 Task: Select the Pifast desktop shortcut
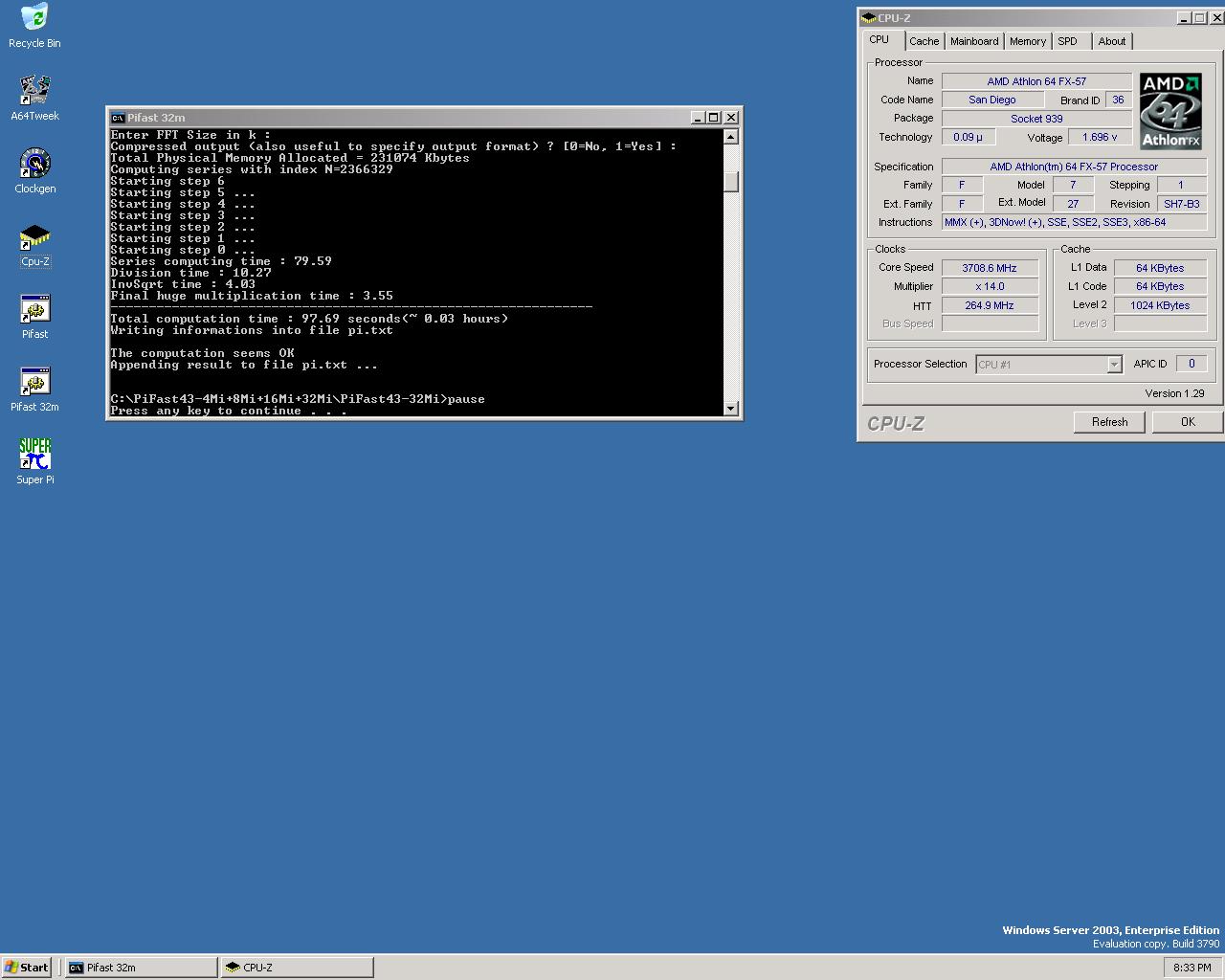pyautogui.click(x=34, y=316)
